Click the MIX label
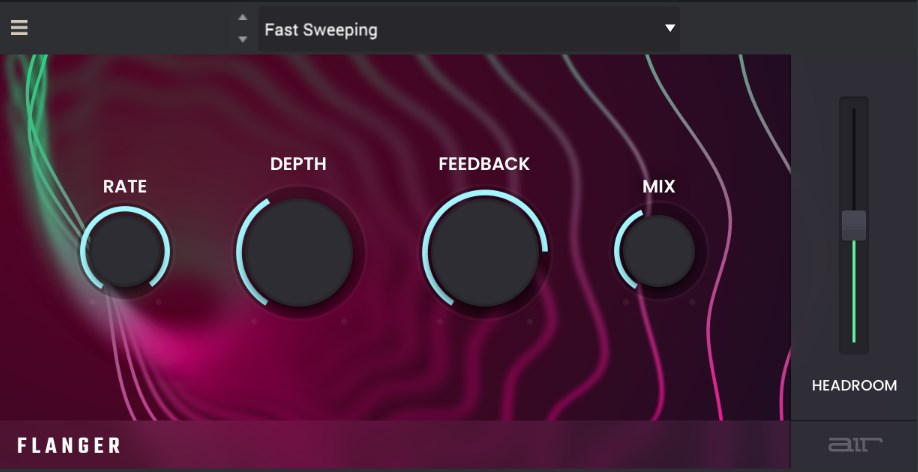918x472 pixels. [x=658, y=186]
